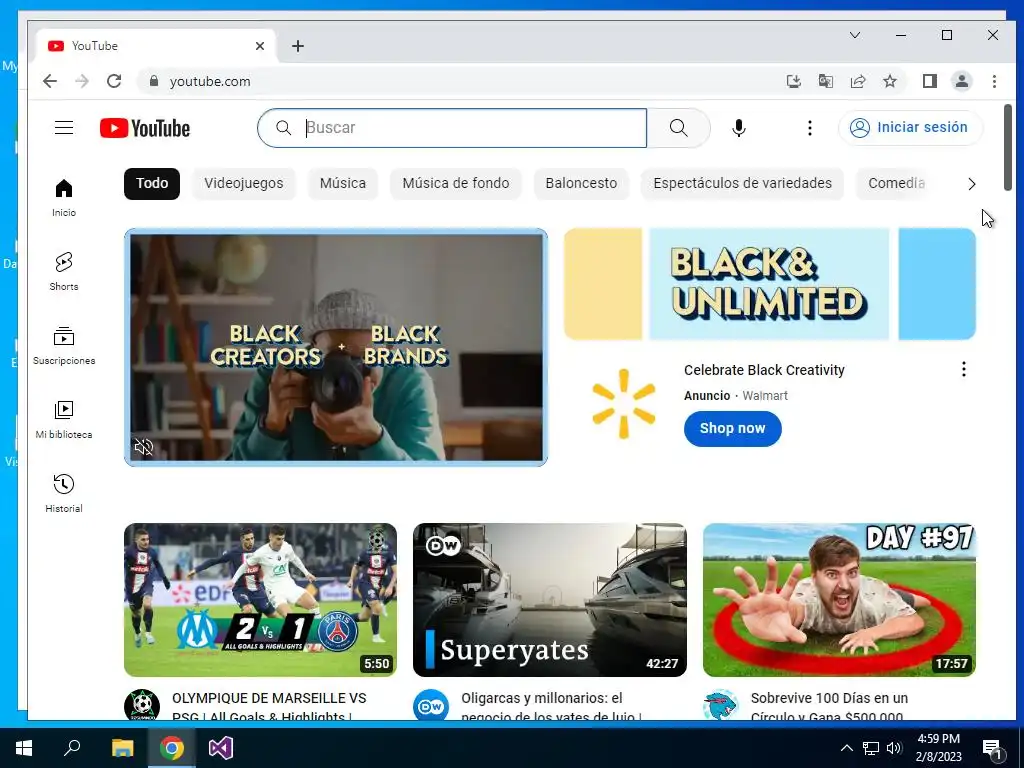Open the Superyates video thumbnail
The image size is (1024, 768).
point(550,600)
